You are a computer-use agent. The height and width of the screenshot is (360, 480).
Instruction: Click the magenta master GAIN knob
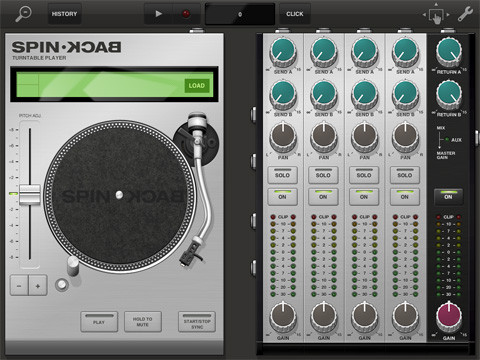click(x=449, y=316)
